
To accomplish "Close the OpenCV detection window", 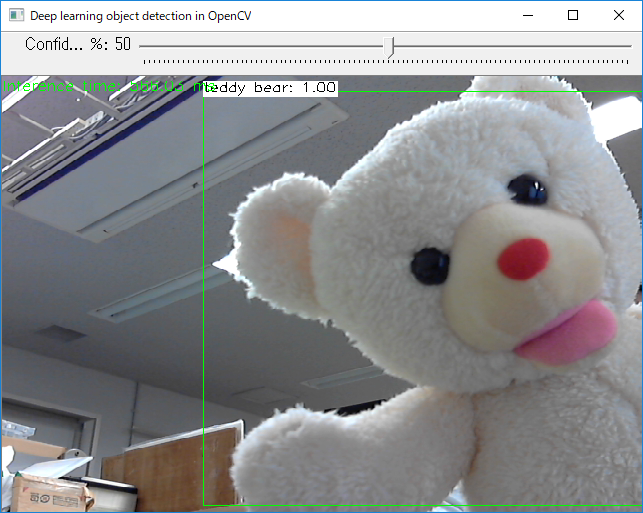I will (619, 16).
